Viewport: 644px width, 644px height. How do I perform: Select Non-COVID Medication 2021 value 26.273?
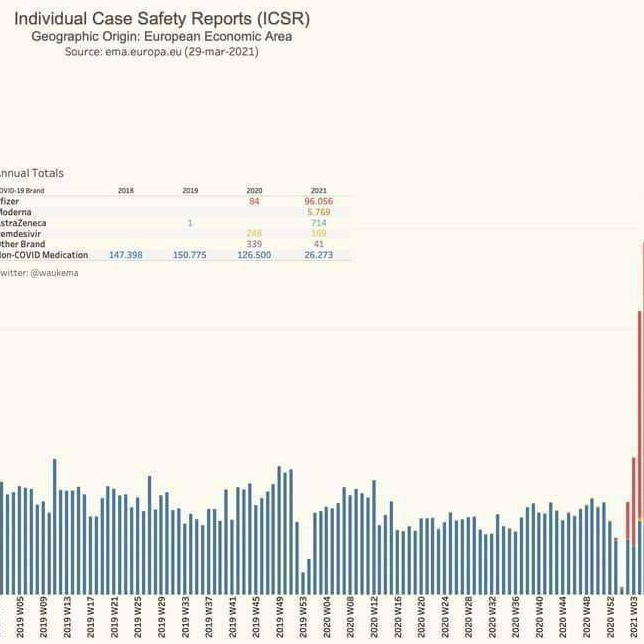(x=318, y=255)
